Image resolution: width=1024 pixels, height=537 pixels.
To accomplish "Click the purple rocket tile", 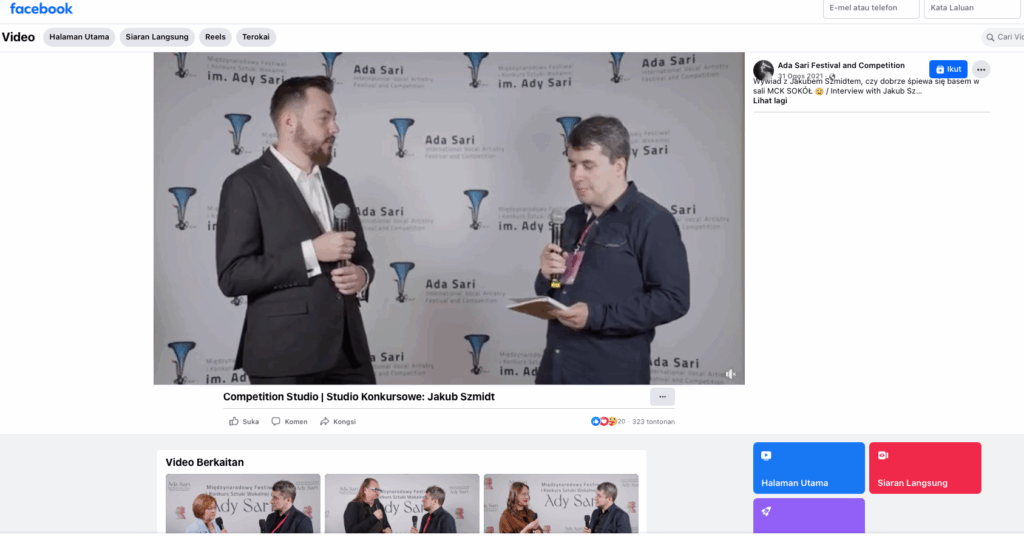I will tap(808, 515).
